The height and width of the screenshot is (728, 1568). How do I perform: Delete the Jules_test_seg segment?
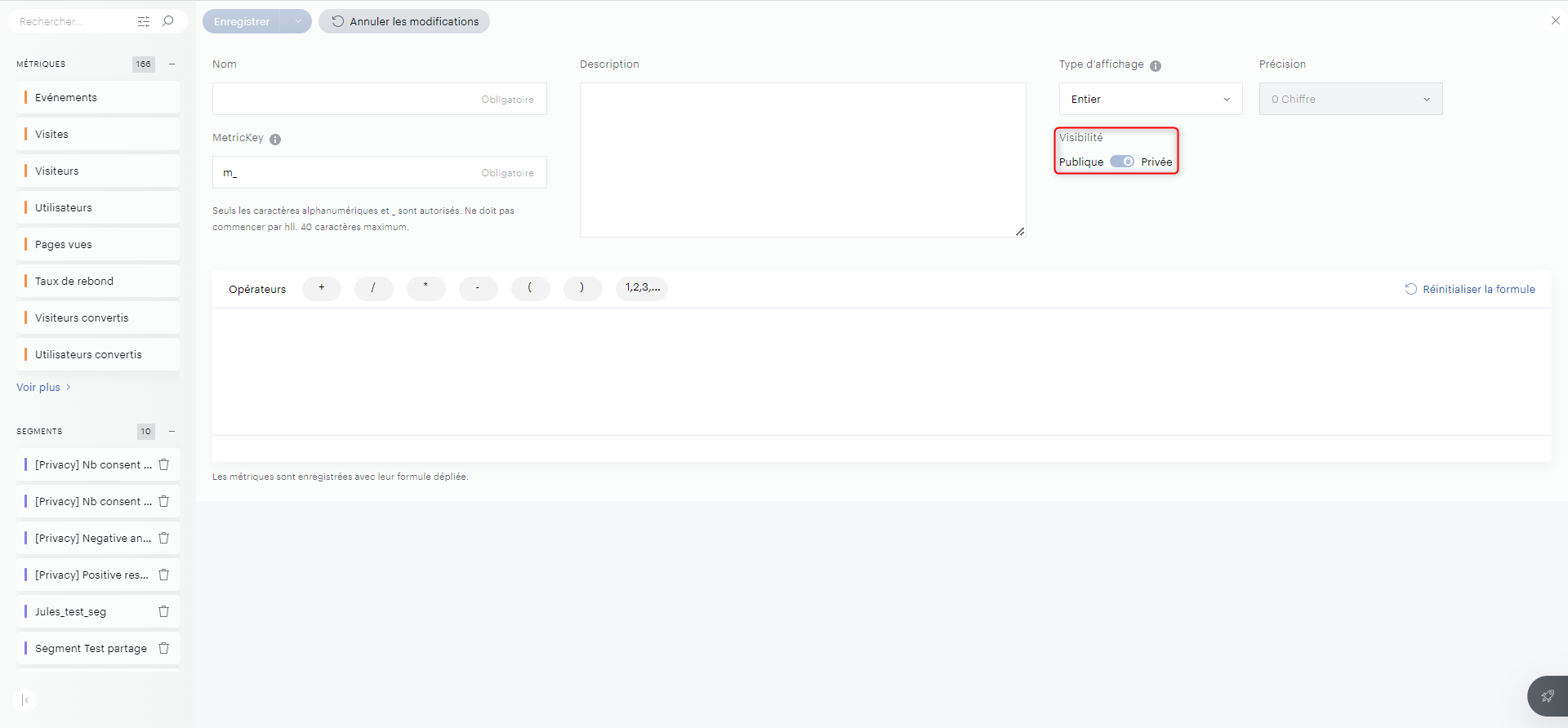pyautogui.click(x=163, y=611)
